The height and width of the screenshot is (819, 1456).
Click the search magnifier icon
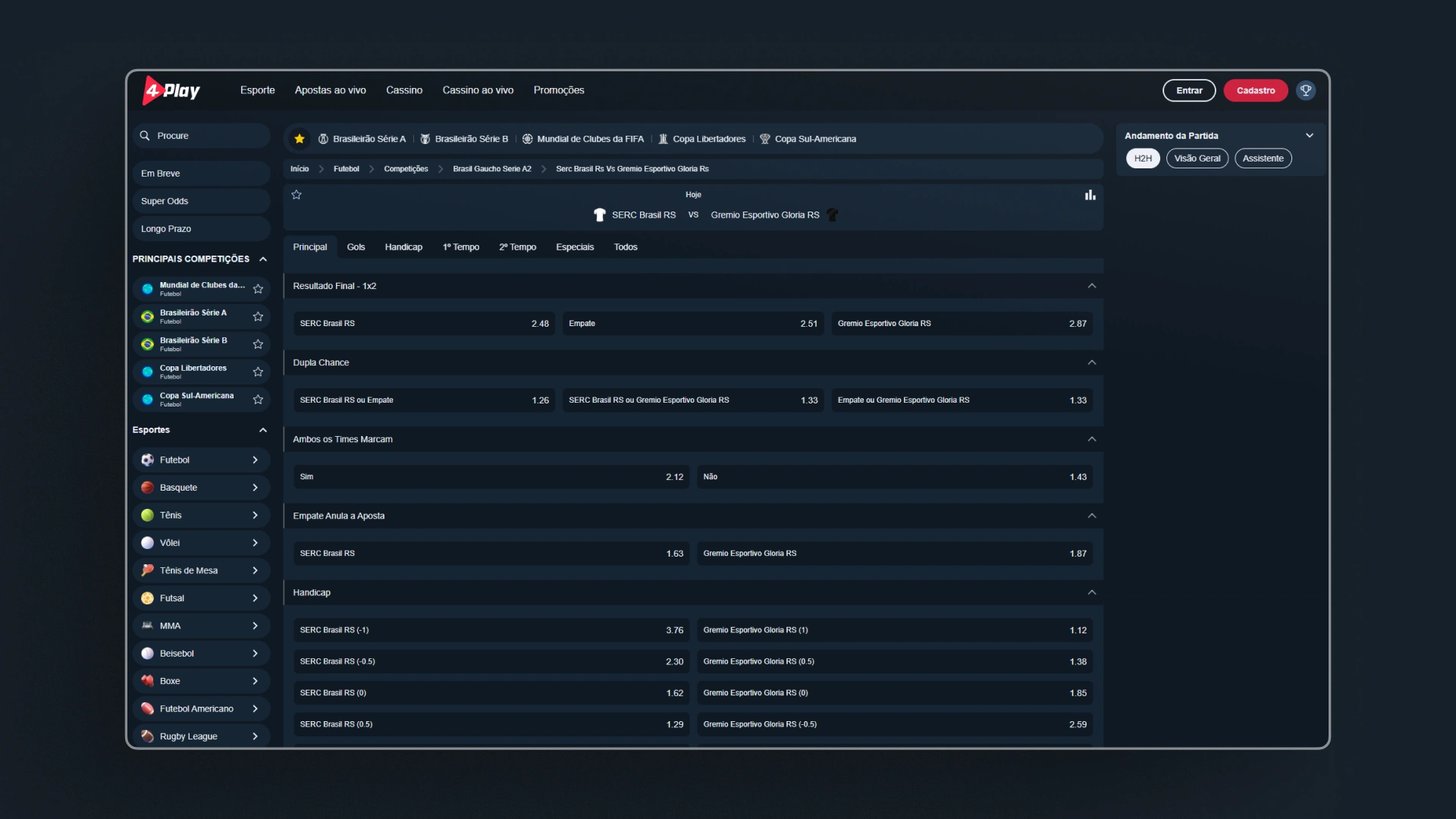145,136
